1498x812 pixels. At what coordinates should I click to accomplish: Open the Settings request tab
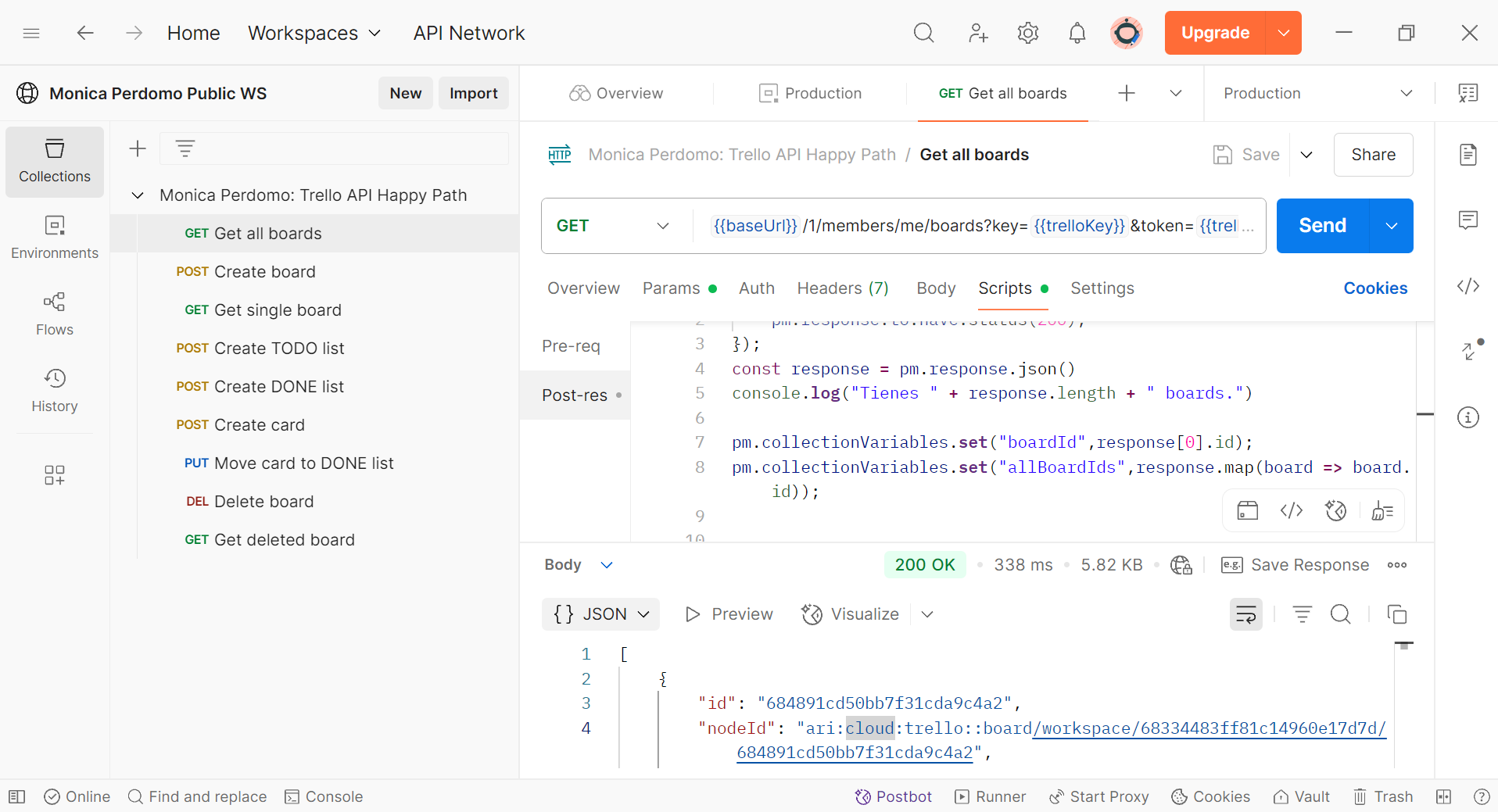coord(1102,288)
